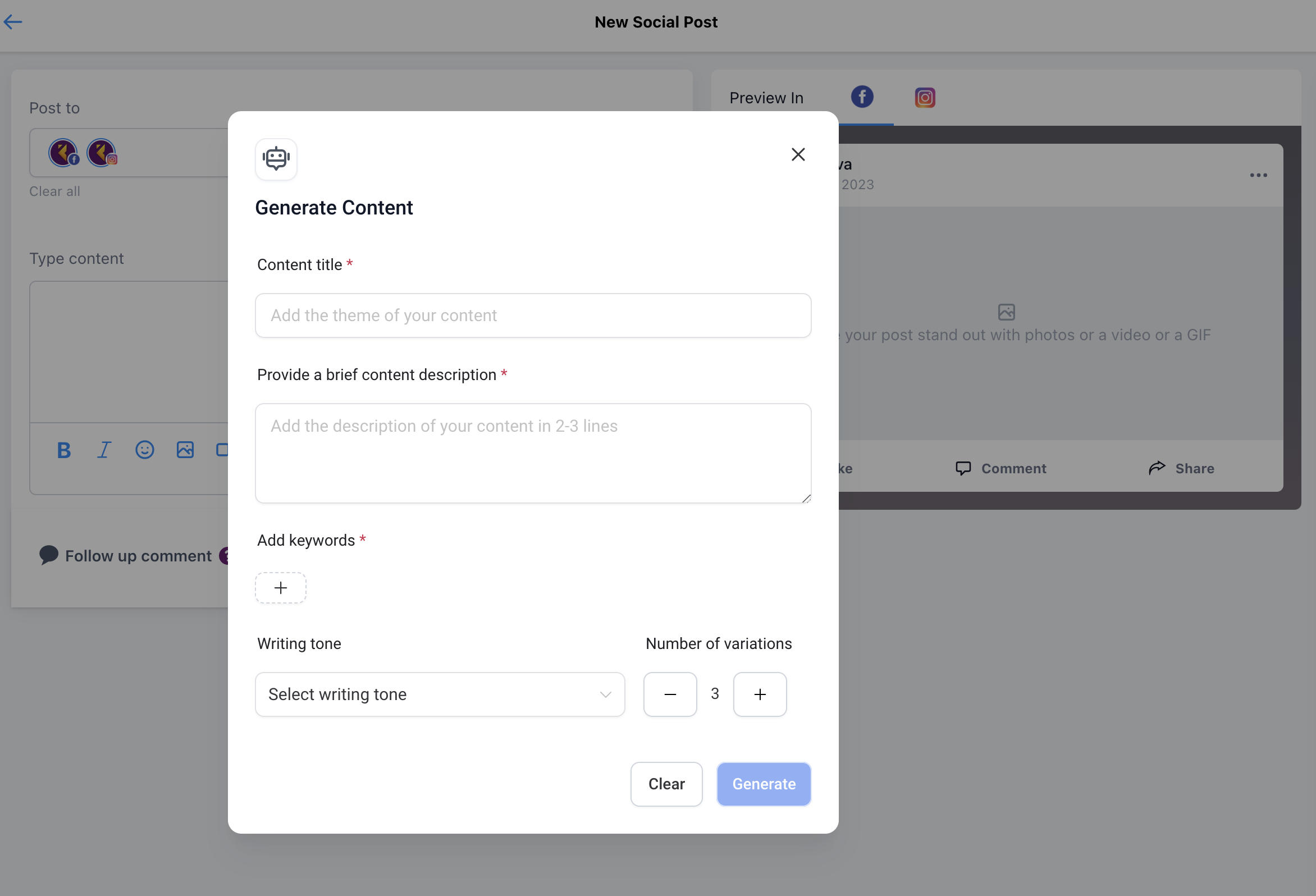Select the Facebook account avatar

[63, 153]
